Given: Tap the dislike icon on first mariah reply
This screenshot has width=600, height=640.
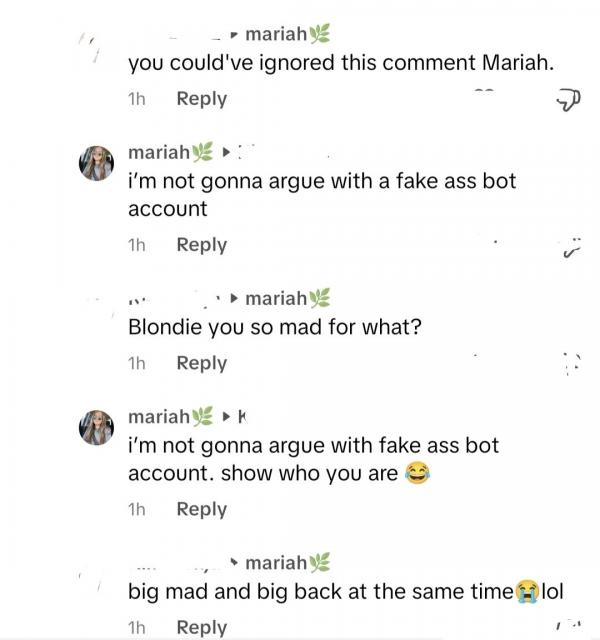Looking at the screenshot, I should click(x=572, y=247).
